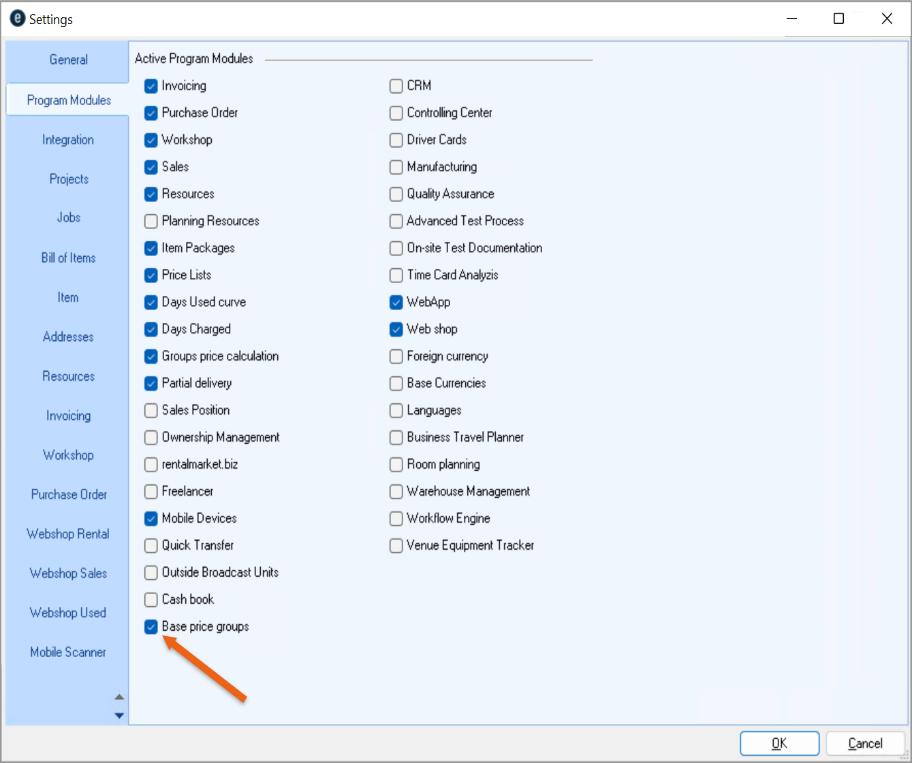
Task: Toggle the Planning Resources checkbox
Action: point(151,221)
